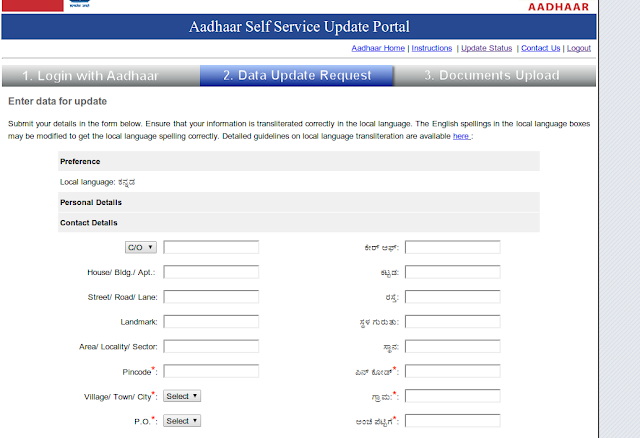
Task: Click the Aadhaar Self Service Update Portal banner
Action: tap(299, 27)
